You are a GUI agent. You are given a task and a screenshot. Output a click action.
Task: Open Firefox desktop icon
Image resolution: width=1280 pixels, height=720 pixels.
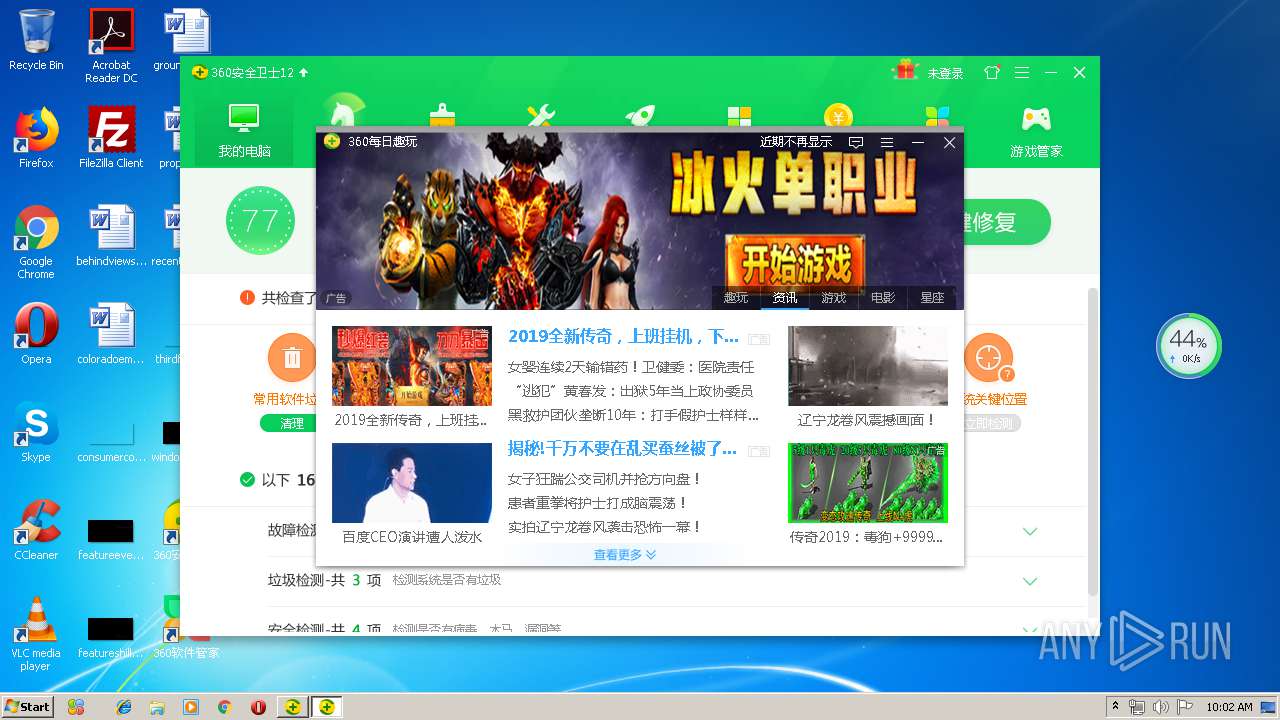pos(36,137)
